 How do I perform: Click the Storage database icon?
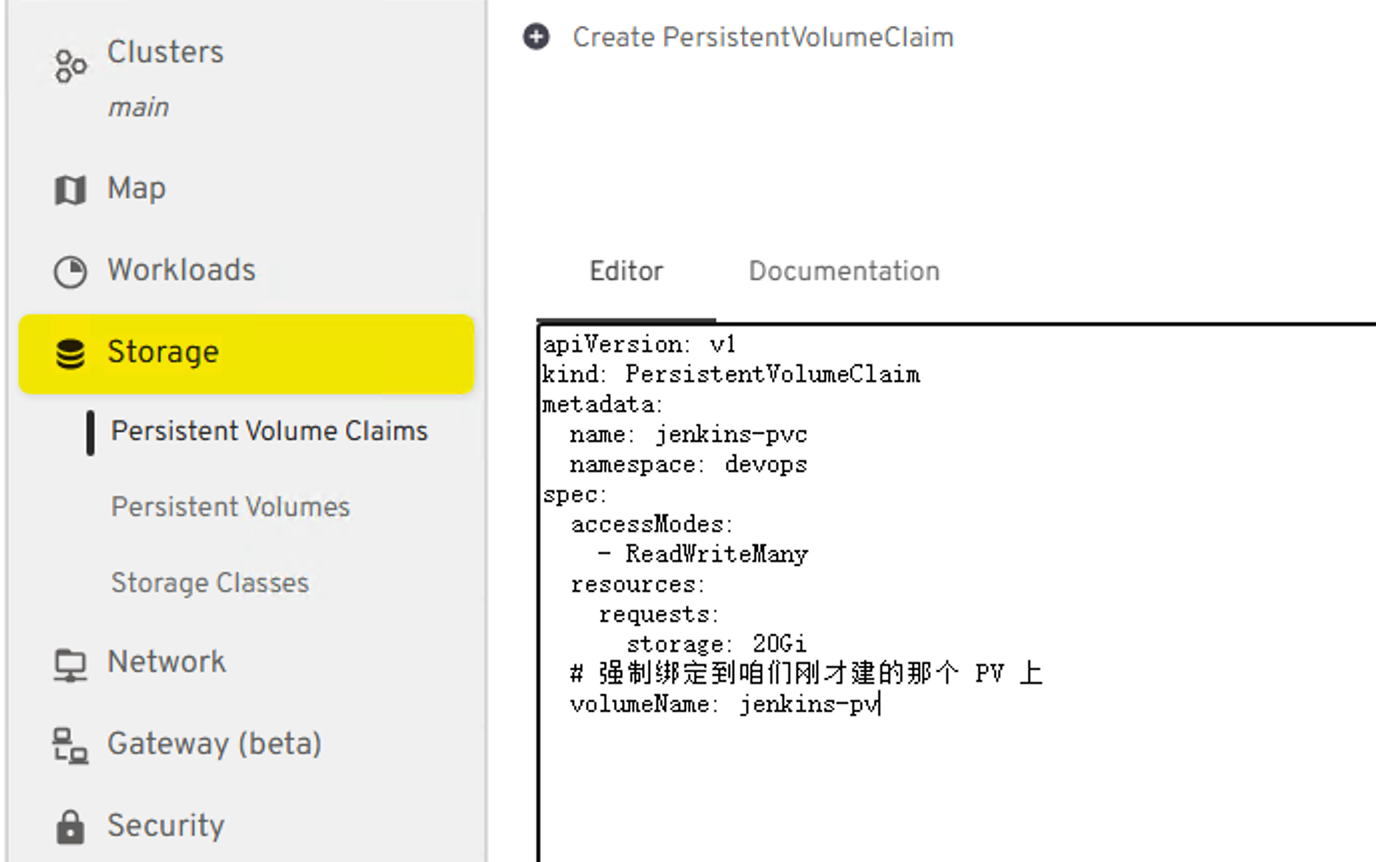click(x=70, y=354)
